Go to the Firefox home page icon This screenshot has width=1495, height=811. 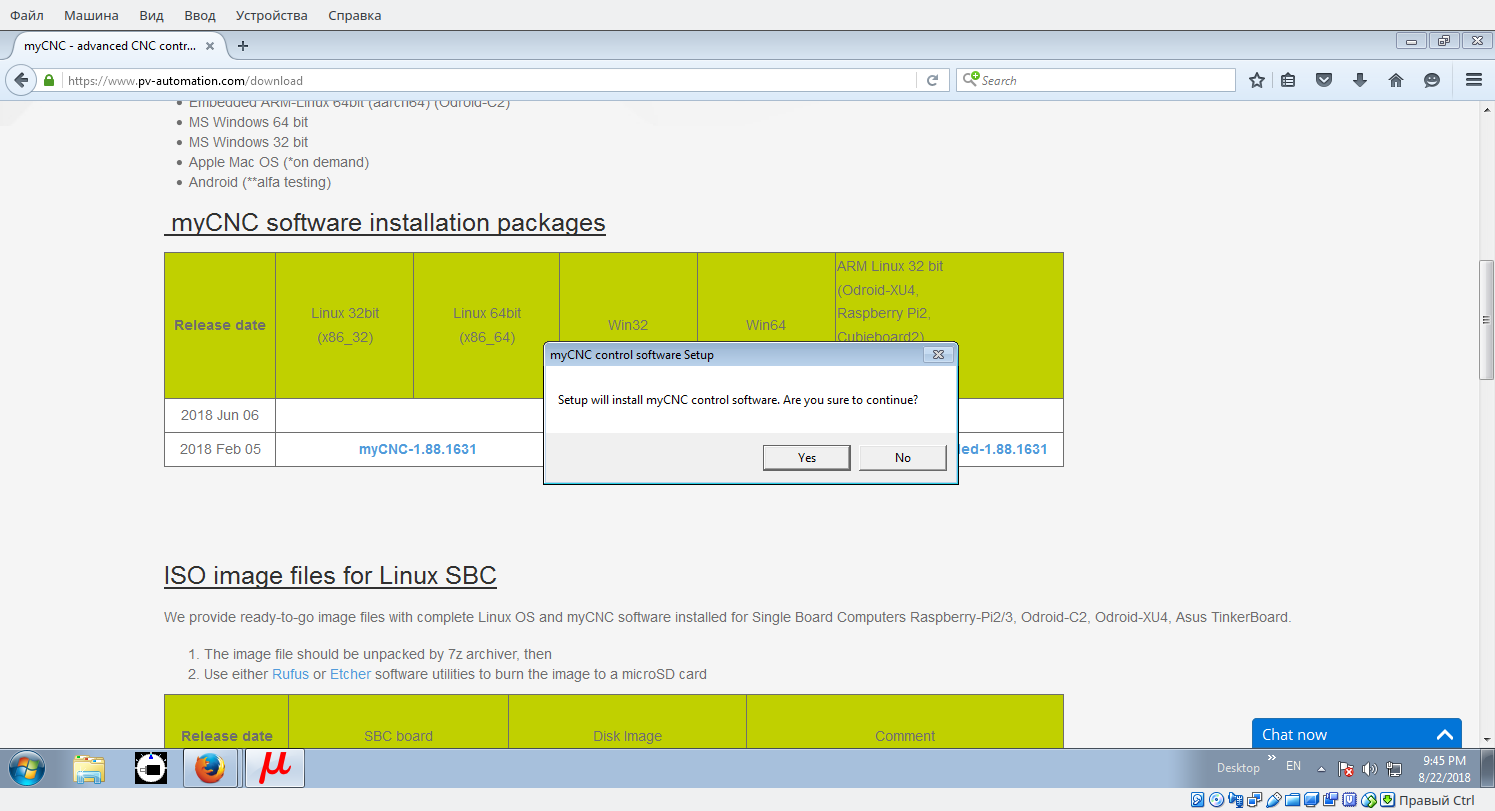coord(1396,80)
